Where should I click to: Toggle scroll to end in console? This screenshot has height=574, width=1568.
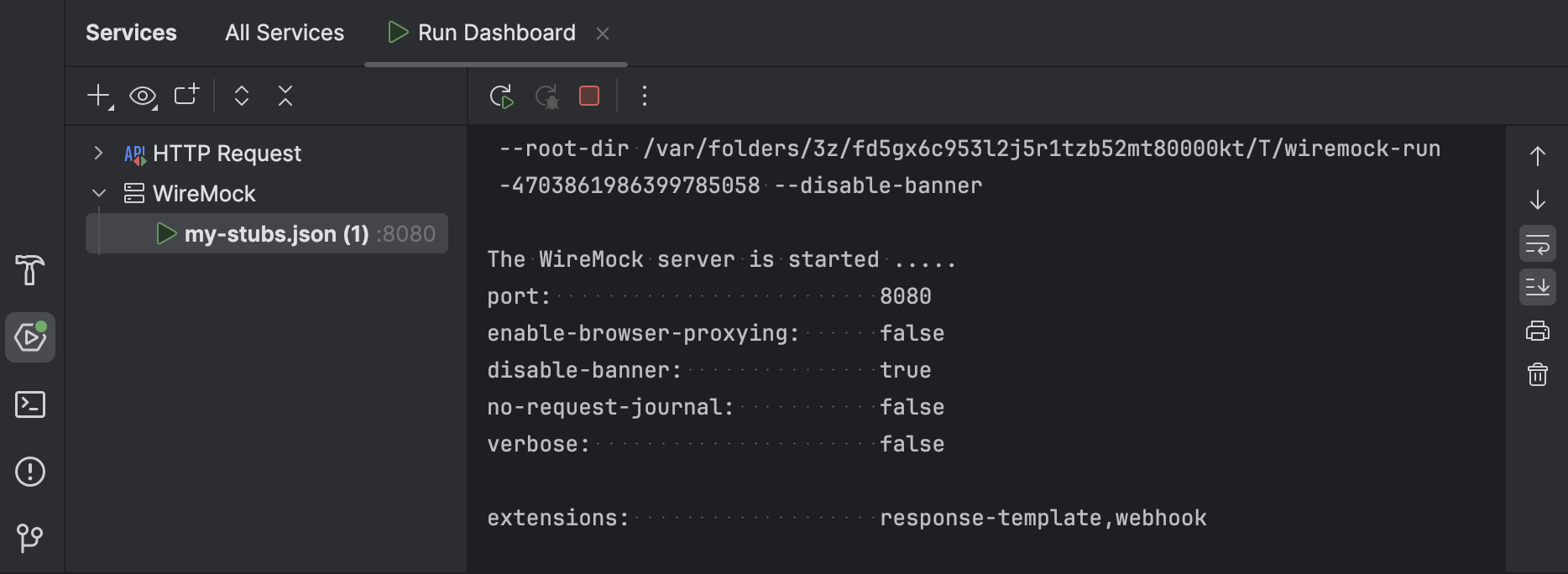tap(1539, 287)
